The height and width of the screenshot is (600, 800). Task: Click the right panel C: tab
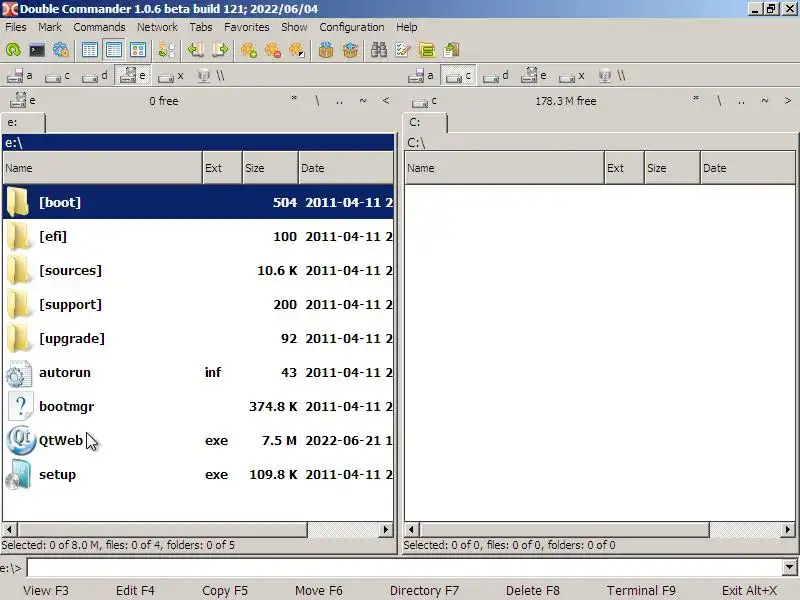425,123
